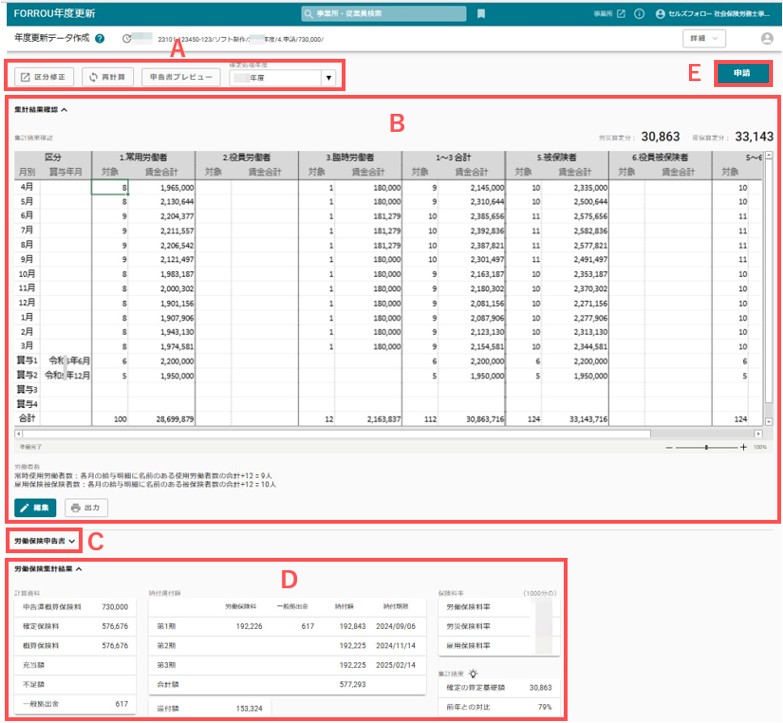Image resolution: width=783 pixels, height=723 pixels.
Task: Open the help question-mark icon
Action: [x=100, y=38]
